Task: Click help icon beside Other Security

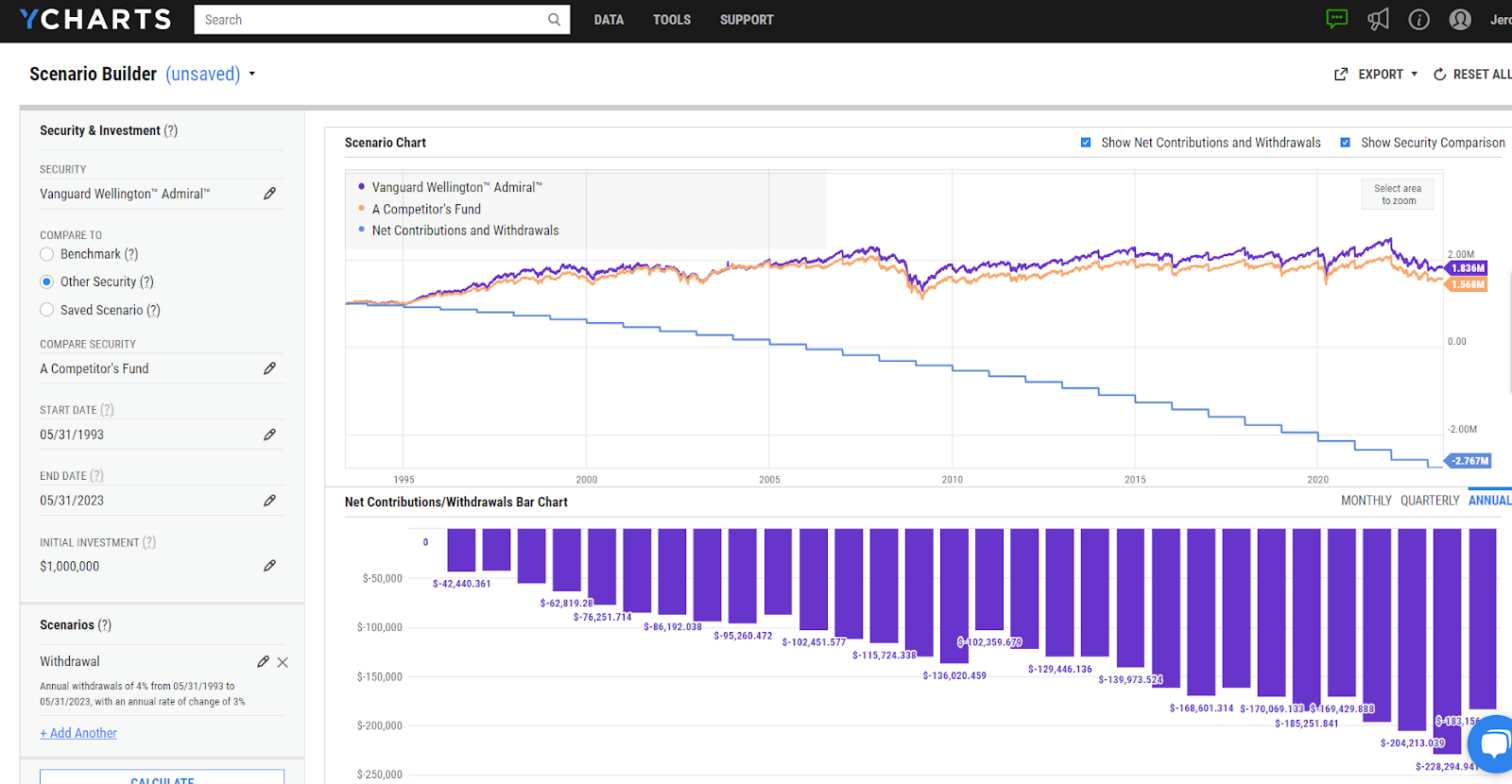Action: point(146,281)
